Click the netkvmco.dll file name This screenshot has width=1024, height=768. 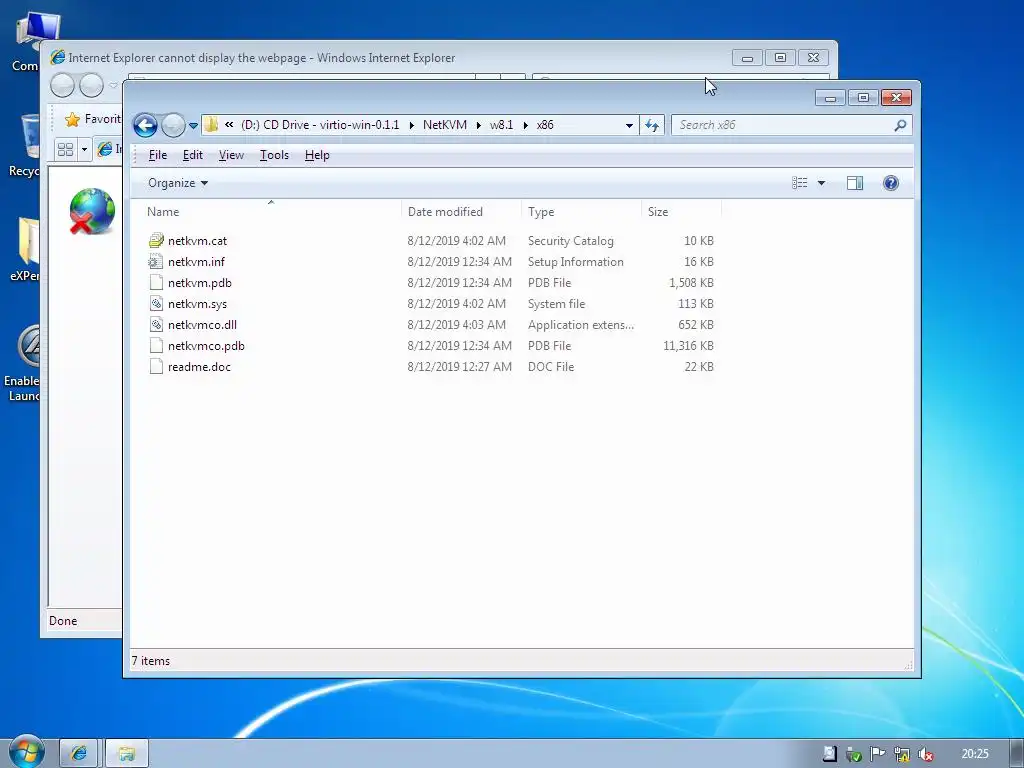tap(202, 324)
